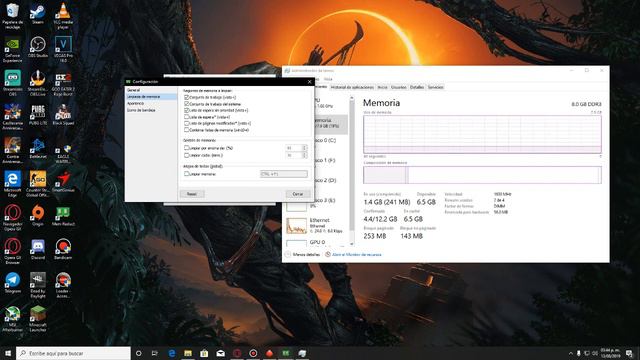640x360 pixels.
Task: Open the Navegador Opera GX desktop shortcut
Action: [x=12, y=217]
